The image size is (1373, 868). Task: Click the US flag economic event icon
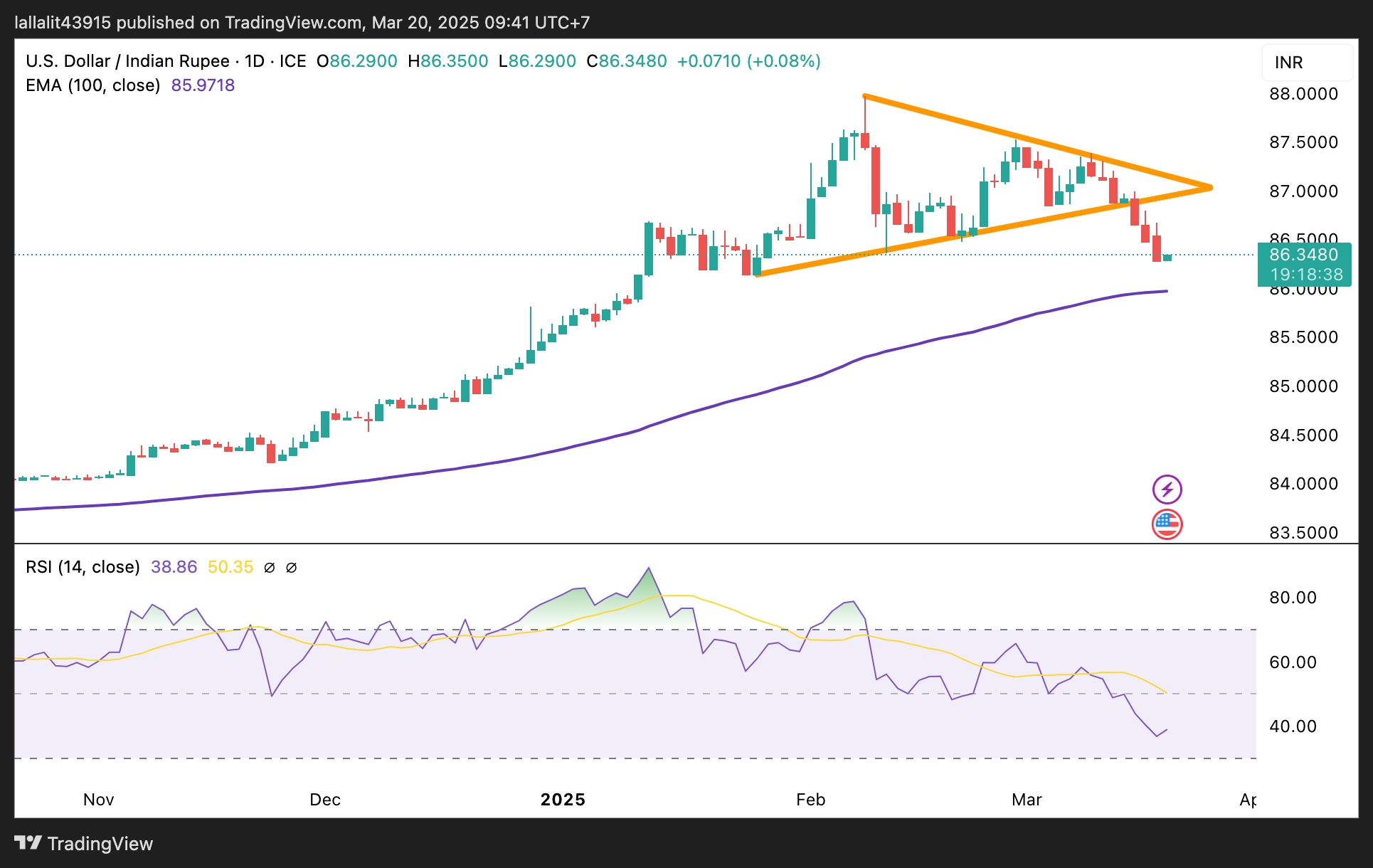[1167, 525]
